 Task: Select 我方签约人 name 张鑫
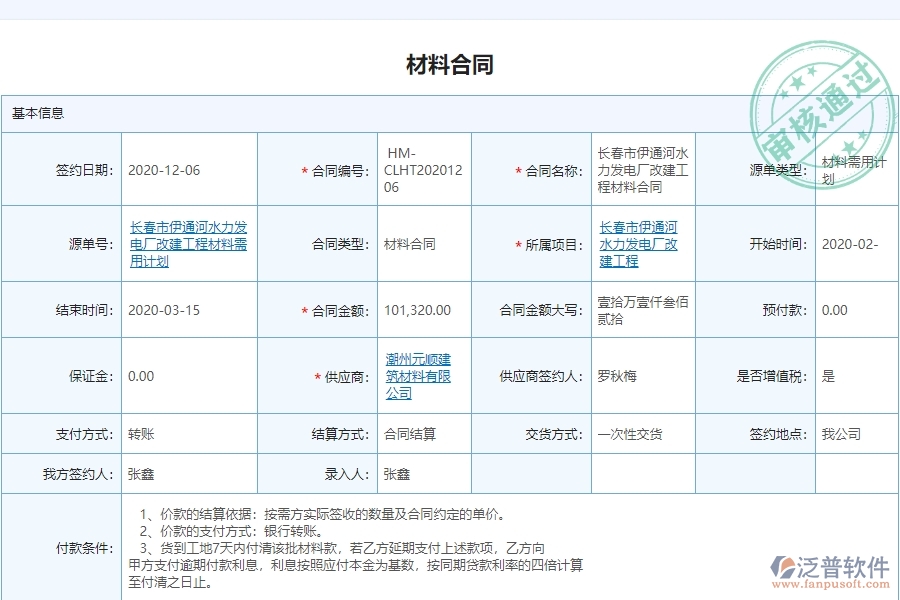click(x=136, y=473)
